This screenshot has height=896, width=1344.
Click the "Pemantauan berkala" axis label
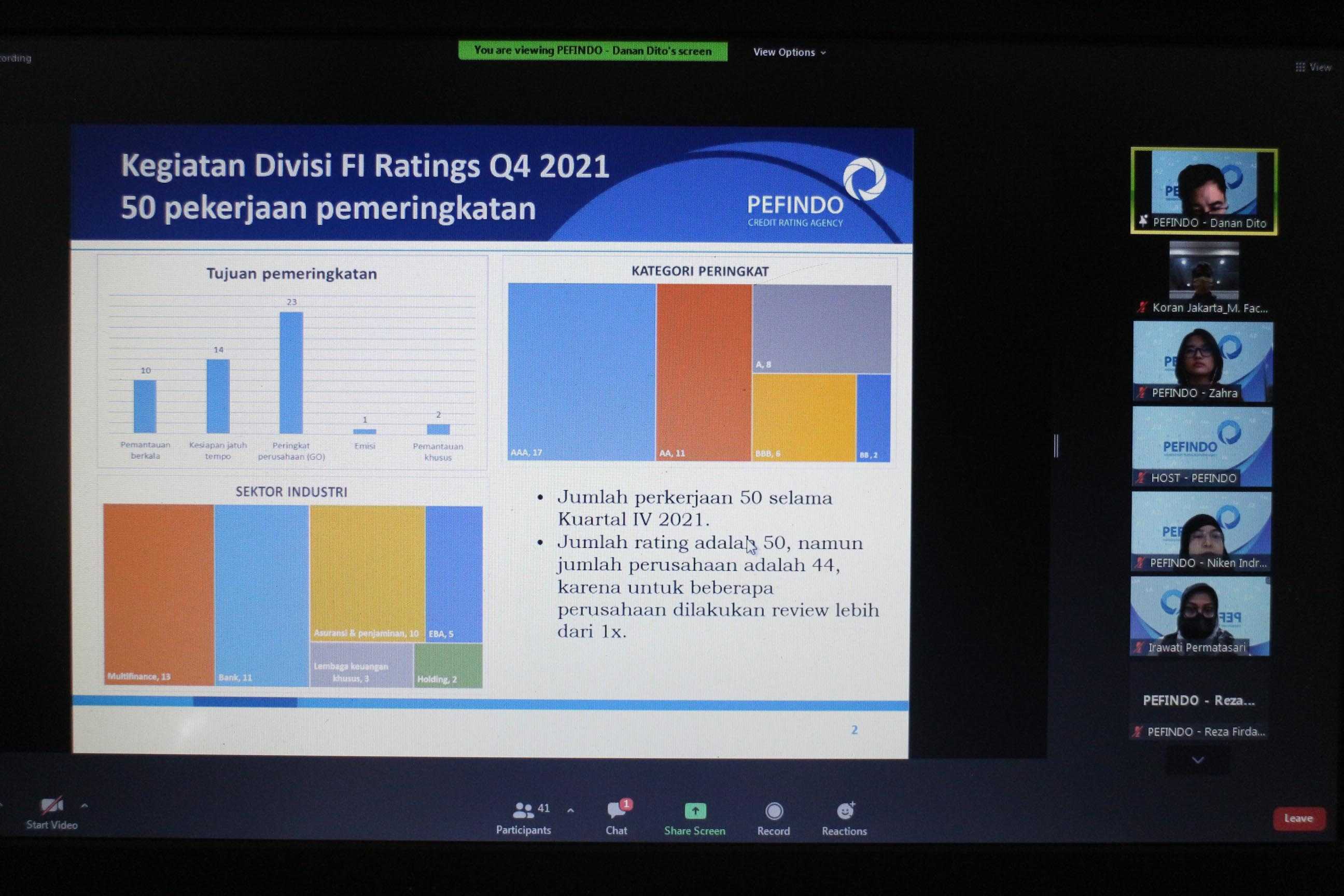145,450
